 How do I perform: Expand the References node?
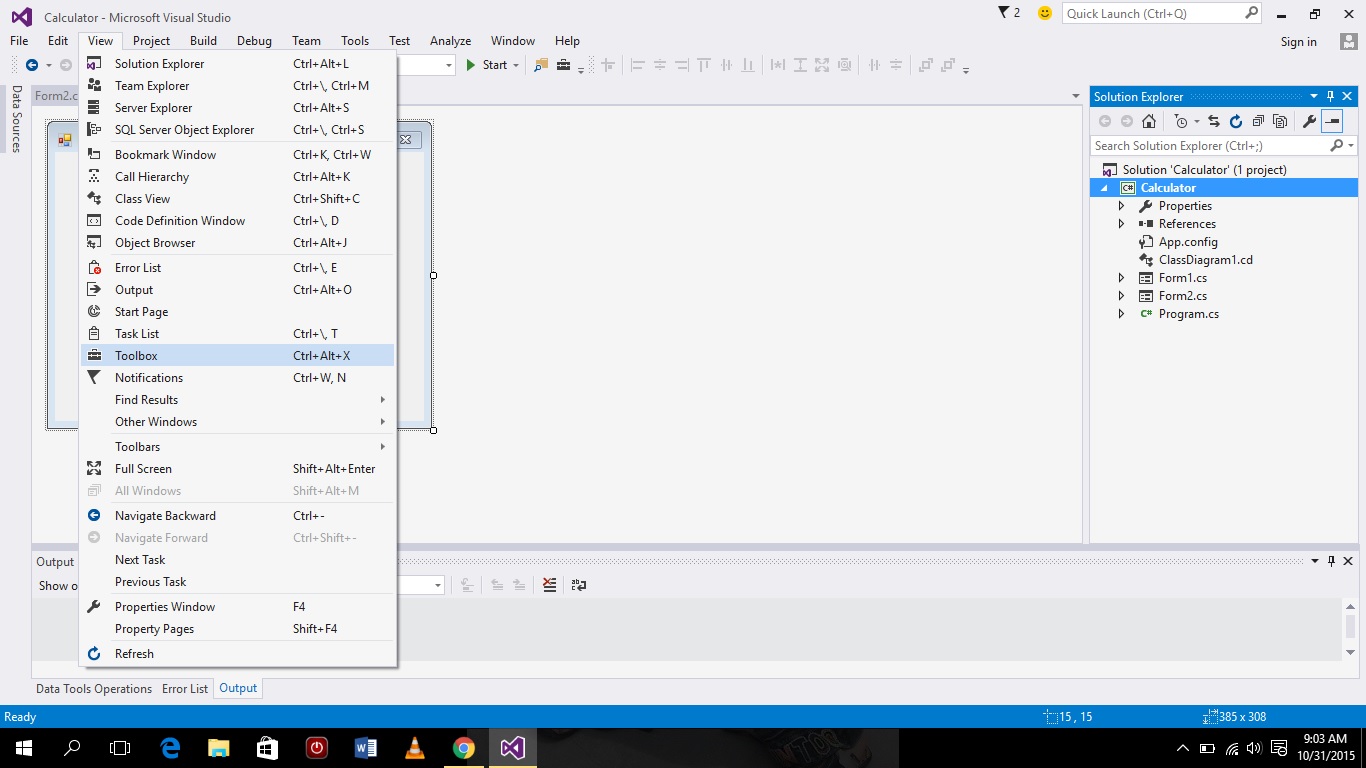coord(1120,223)
